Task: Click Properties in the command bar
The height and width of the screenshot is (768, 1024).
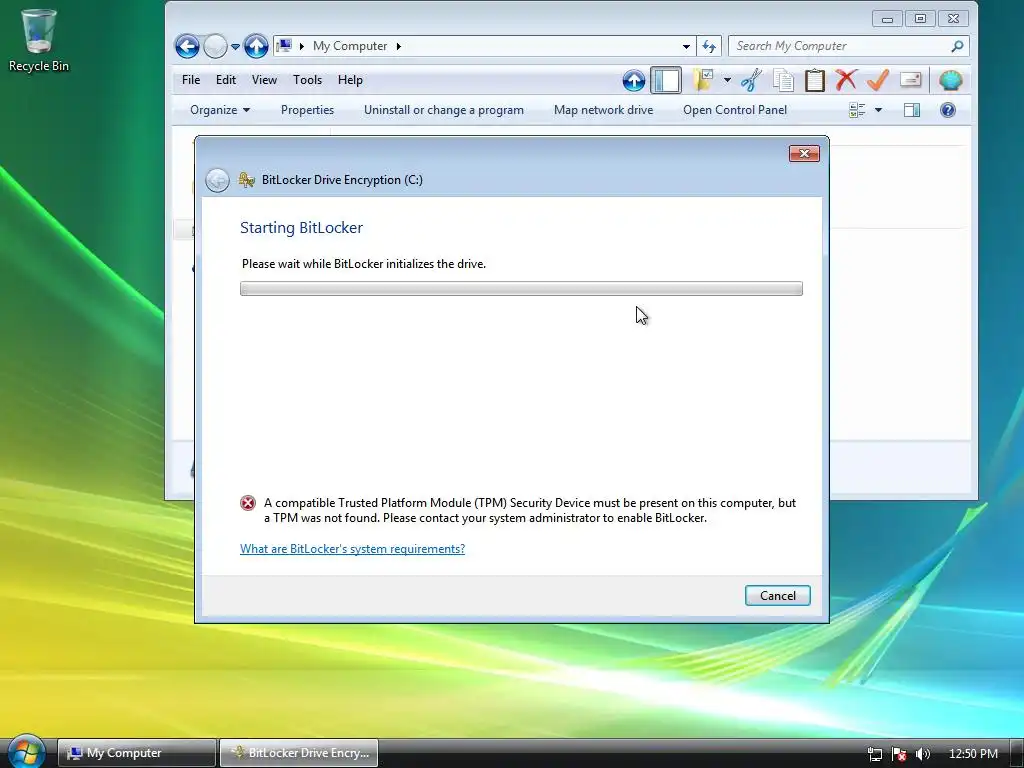Action: point(307,110)
